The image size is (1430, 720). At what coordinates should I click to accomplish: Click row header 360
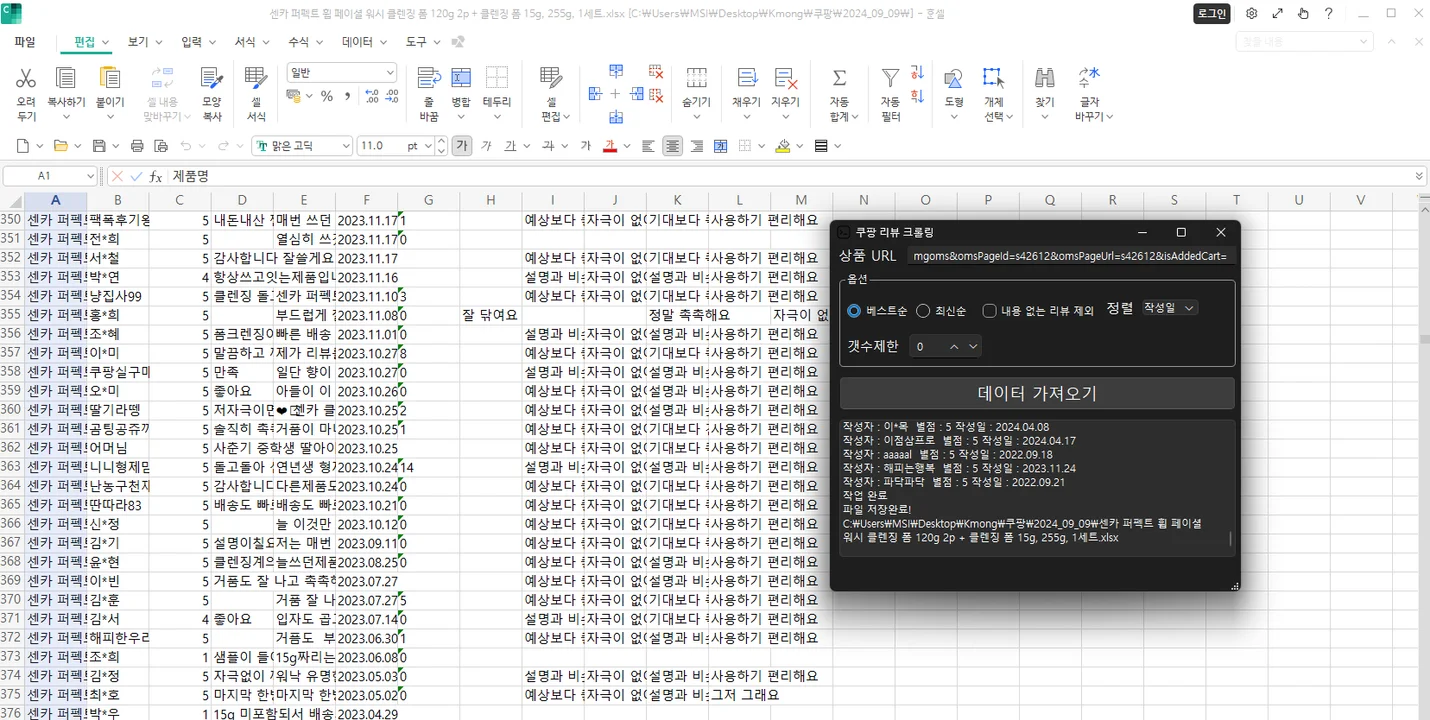11,409
